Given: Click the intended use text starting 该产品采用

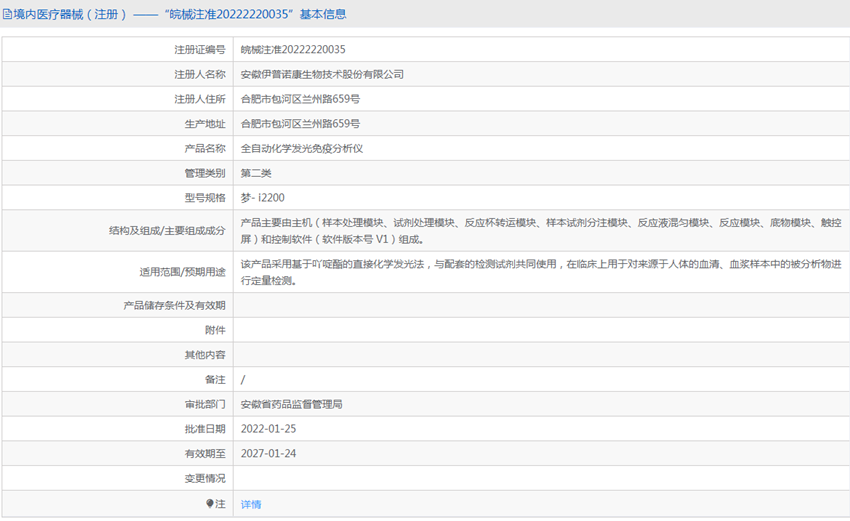Looking at the screenshot, I should point(541,272).
